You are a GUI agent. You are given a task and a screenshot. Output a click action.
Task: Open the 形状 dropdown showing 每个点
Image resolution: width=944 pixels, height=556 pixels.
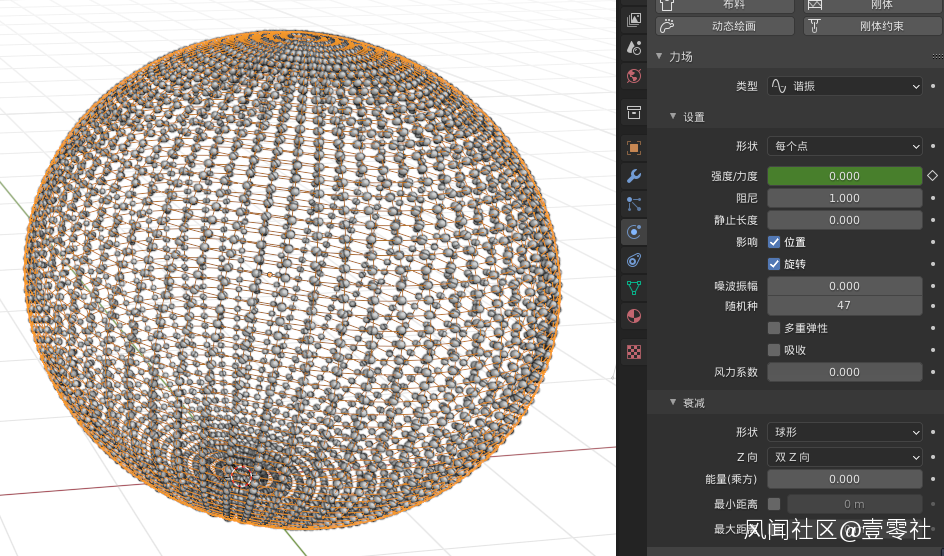[844, 146]
